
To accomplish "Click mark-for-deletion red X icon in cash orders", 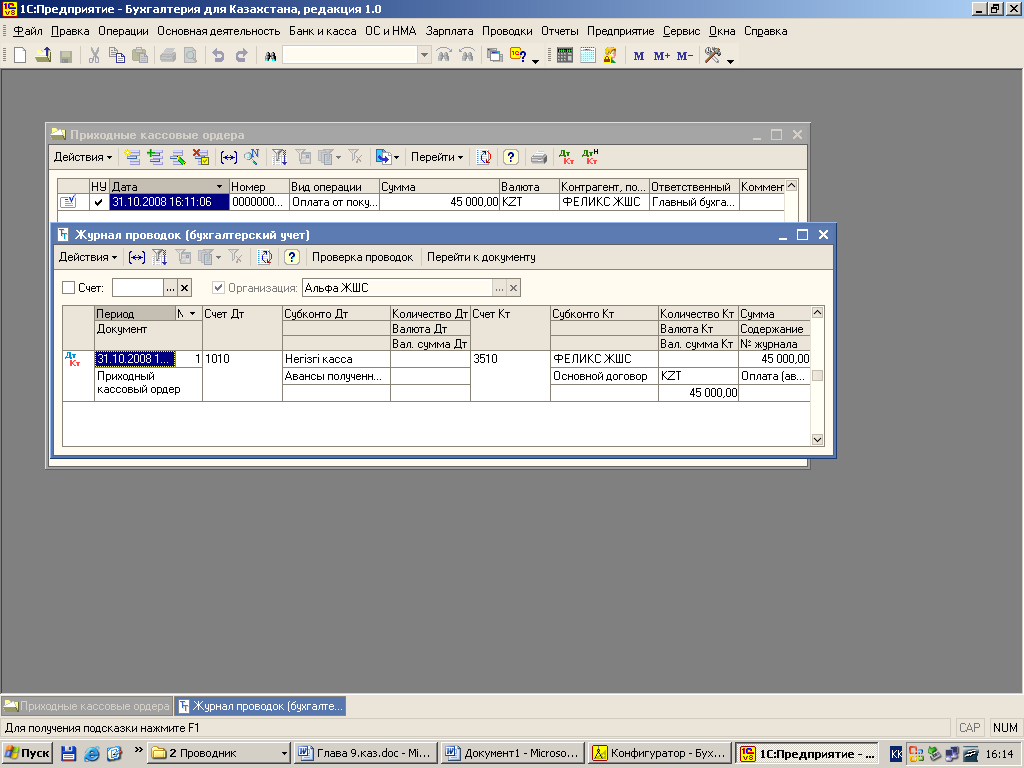I will (x=200, y=157).
